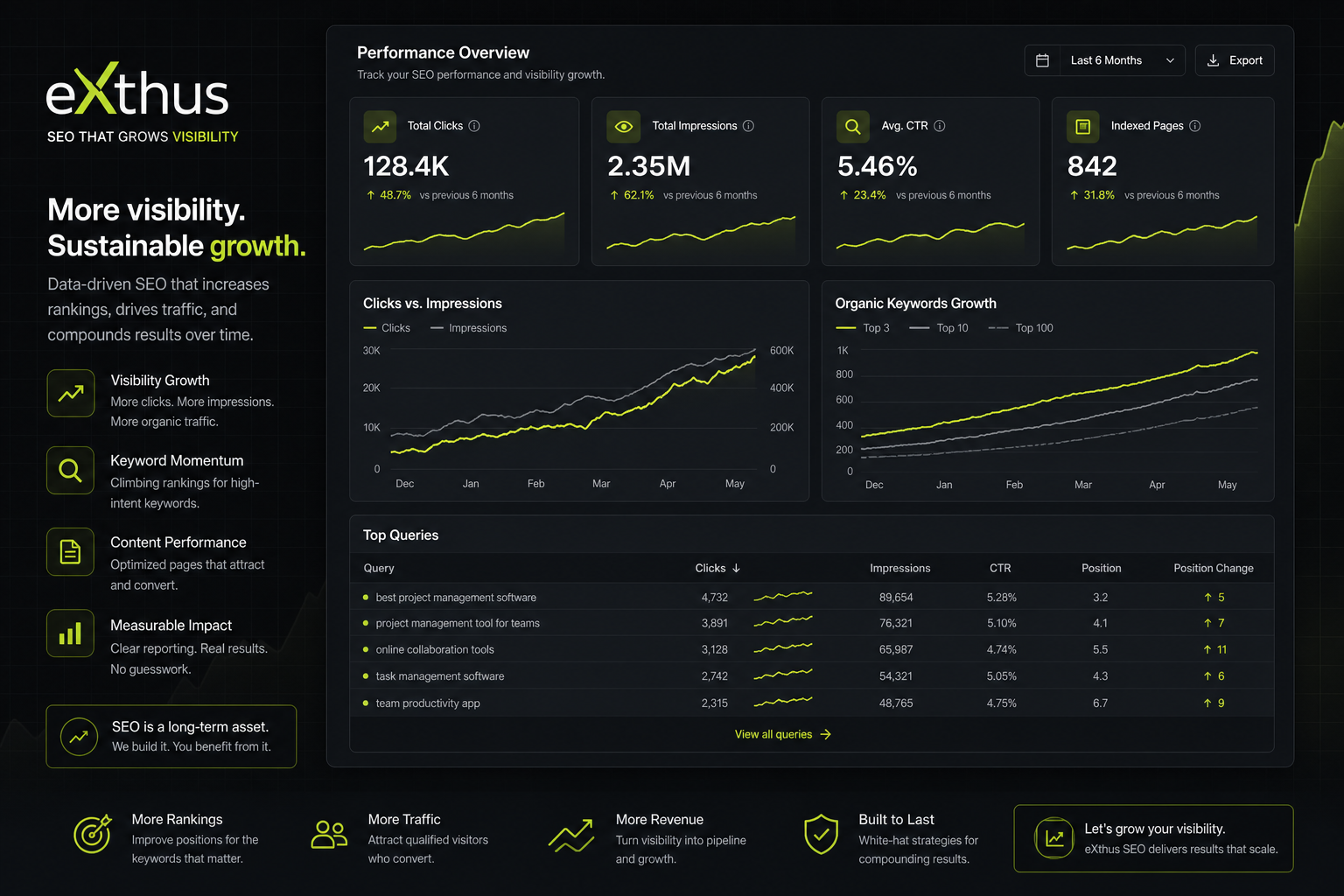Click the sort arrow beside Clicks column
The width and height of the screenshot is (1344, 896).
737,568
